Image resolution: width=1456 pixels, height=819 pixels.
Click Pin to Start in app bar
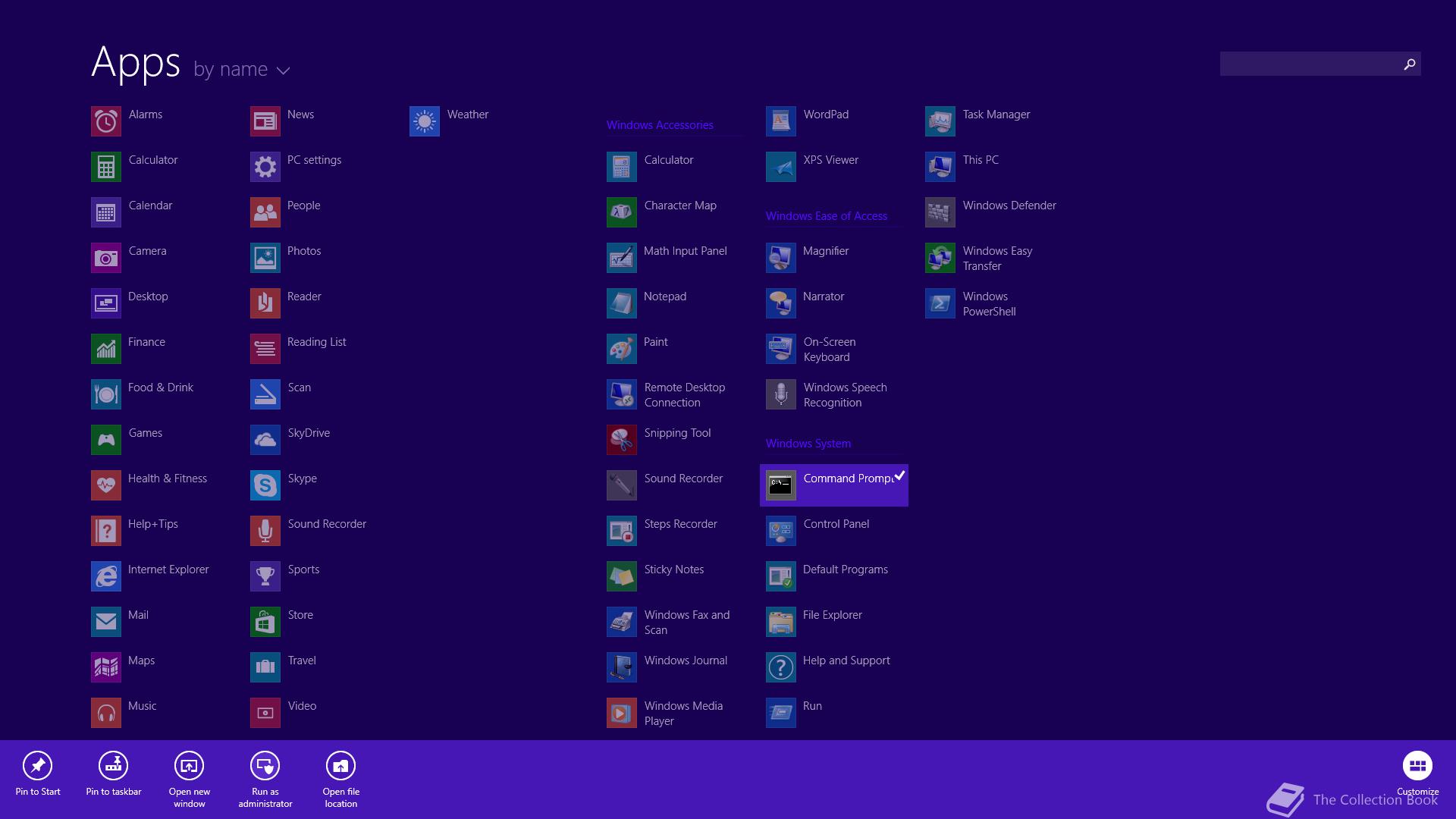(38, 774)
